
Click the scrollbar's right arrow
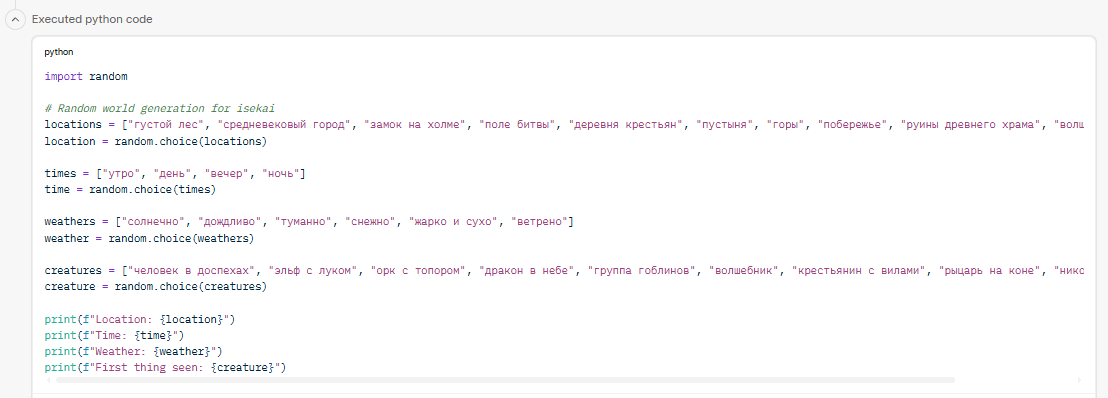point(1079,380)
